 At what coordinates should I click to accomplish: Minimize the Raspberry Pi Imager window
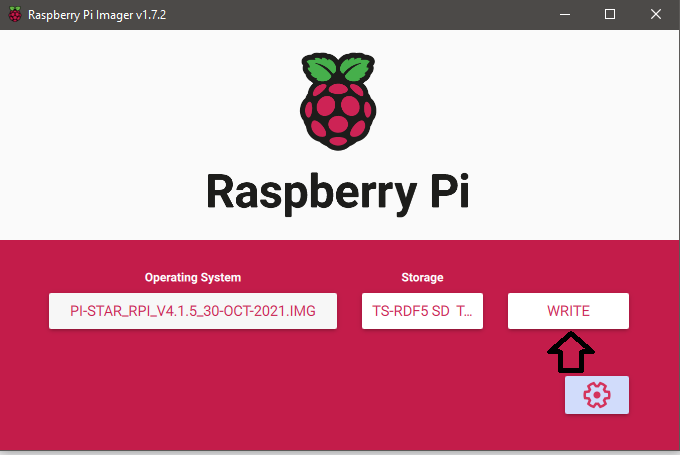565,14
